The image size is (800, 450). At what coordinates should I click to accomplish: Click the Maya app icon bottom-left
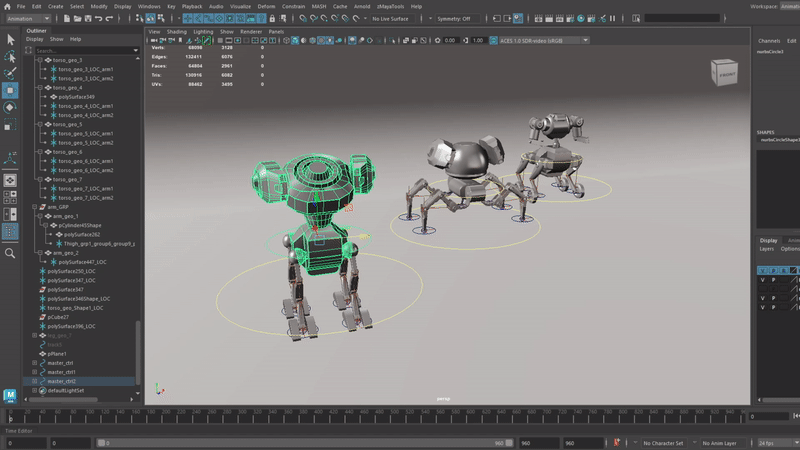(x=10, y=395)
